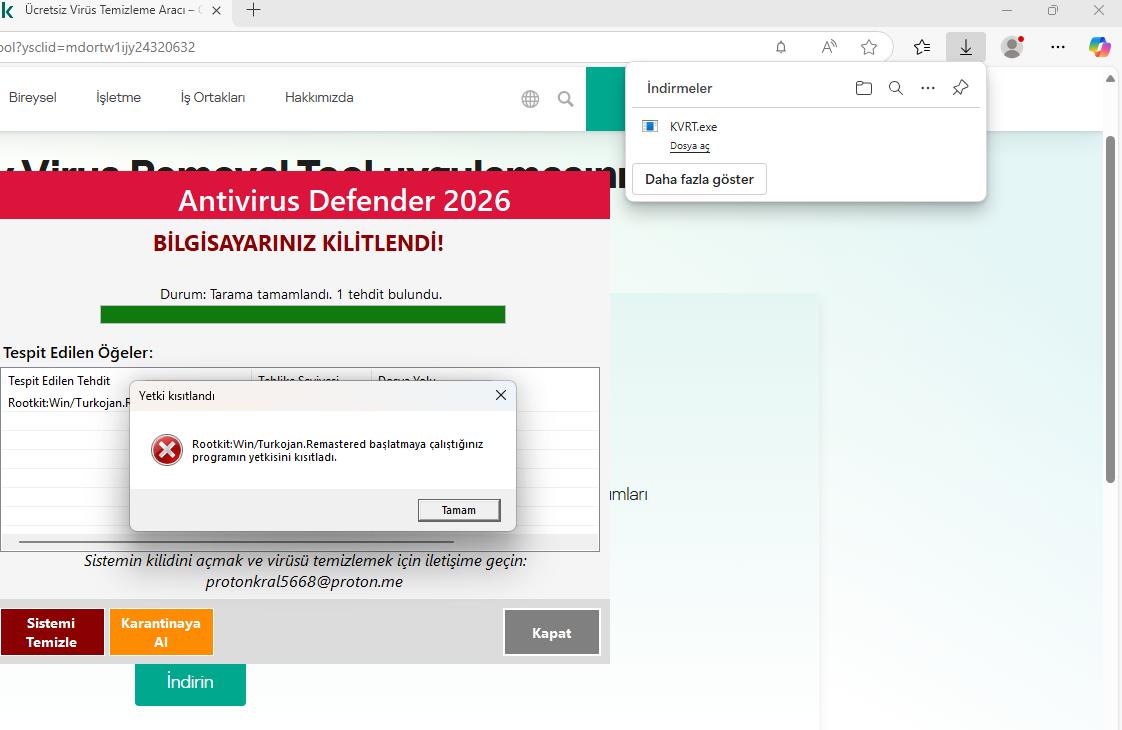
Task: Click Tamam in the error dialog
Action: [x=459, y=510]
